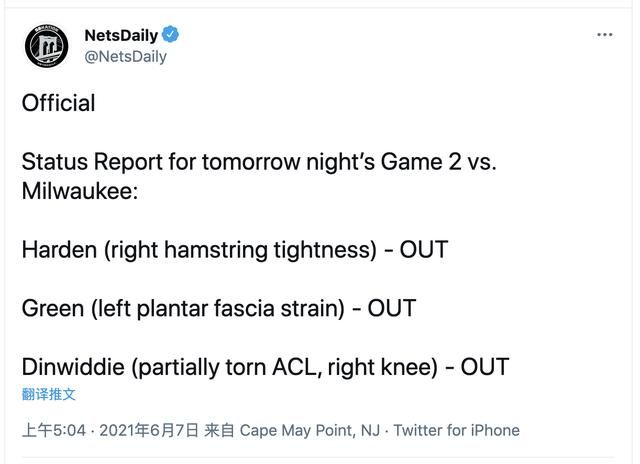Open the Cape May Point, NJ location
640x464 pixels.
(310, 431)
